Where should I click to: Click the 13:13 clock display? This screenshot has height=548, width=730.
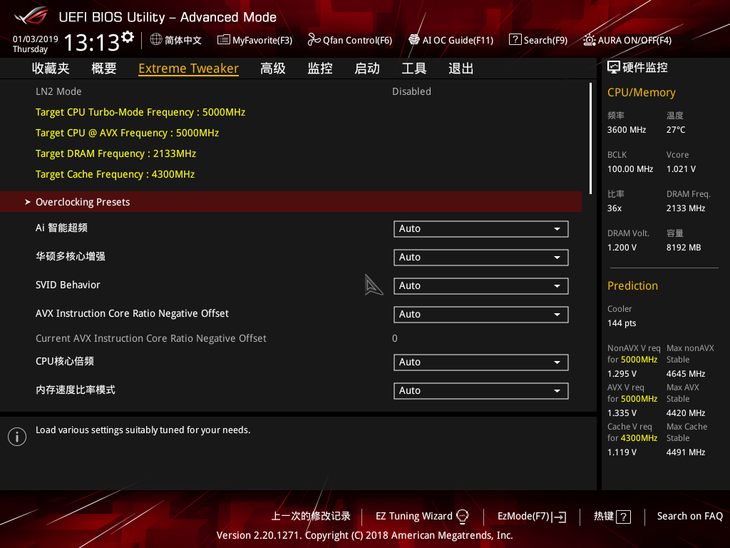click(92, 43)
